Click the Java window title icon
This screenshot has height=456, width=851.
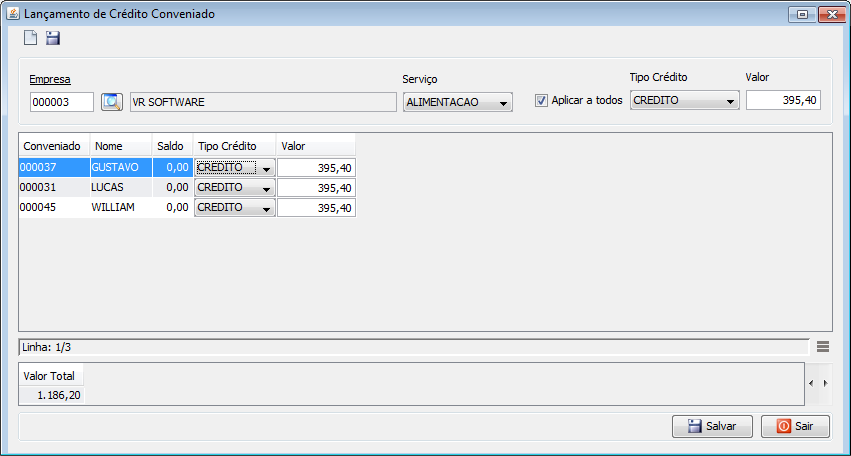coord(13,14)
